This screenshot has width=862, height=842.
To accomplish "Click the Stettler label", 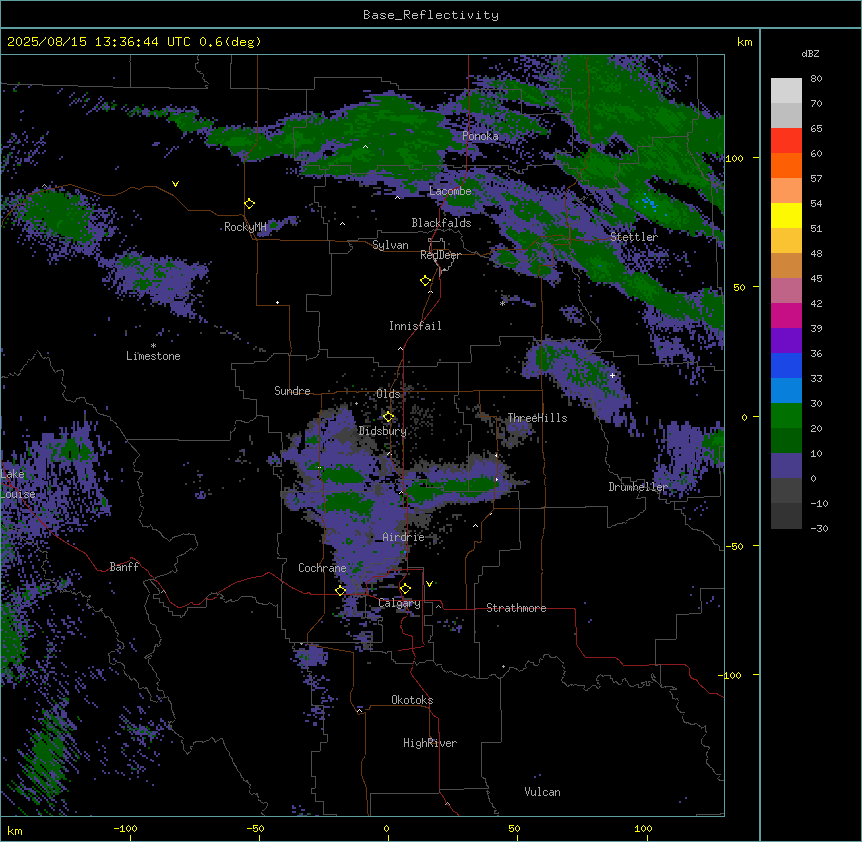I will 634,237.
